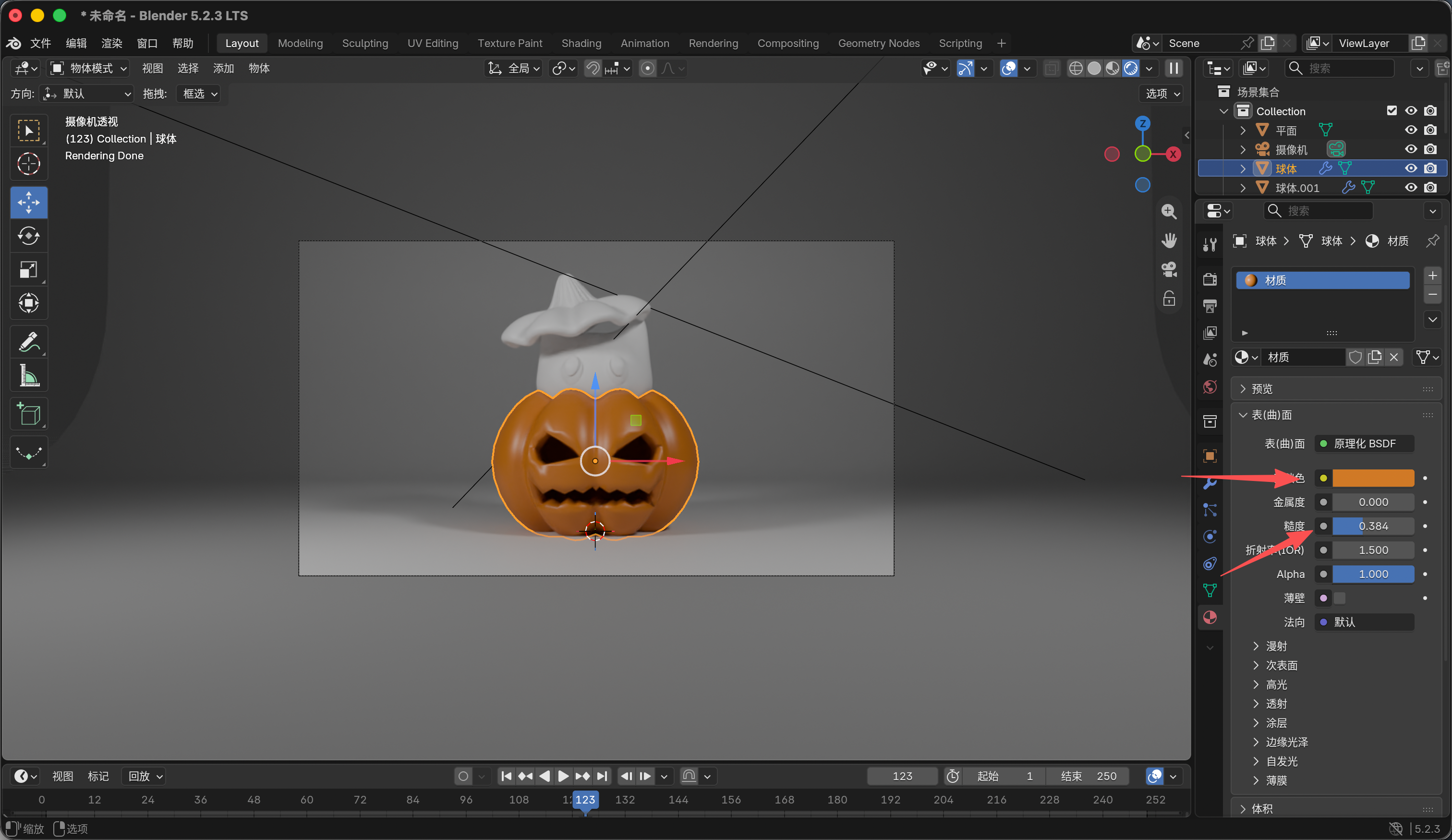This screenshot has width=1452, height=840.
Task: Click 原理化 BSDF surface shader button
Action: coord(1365,444)
